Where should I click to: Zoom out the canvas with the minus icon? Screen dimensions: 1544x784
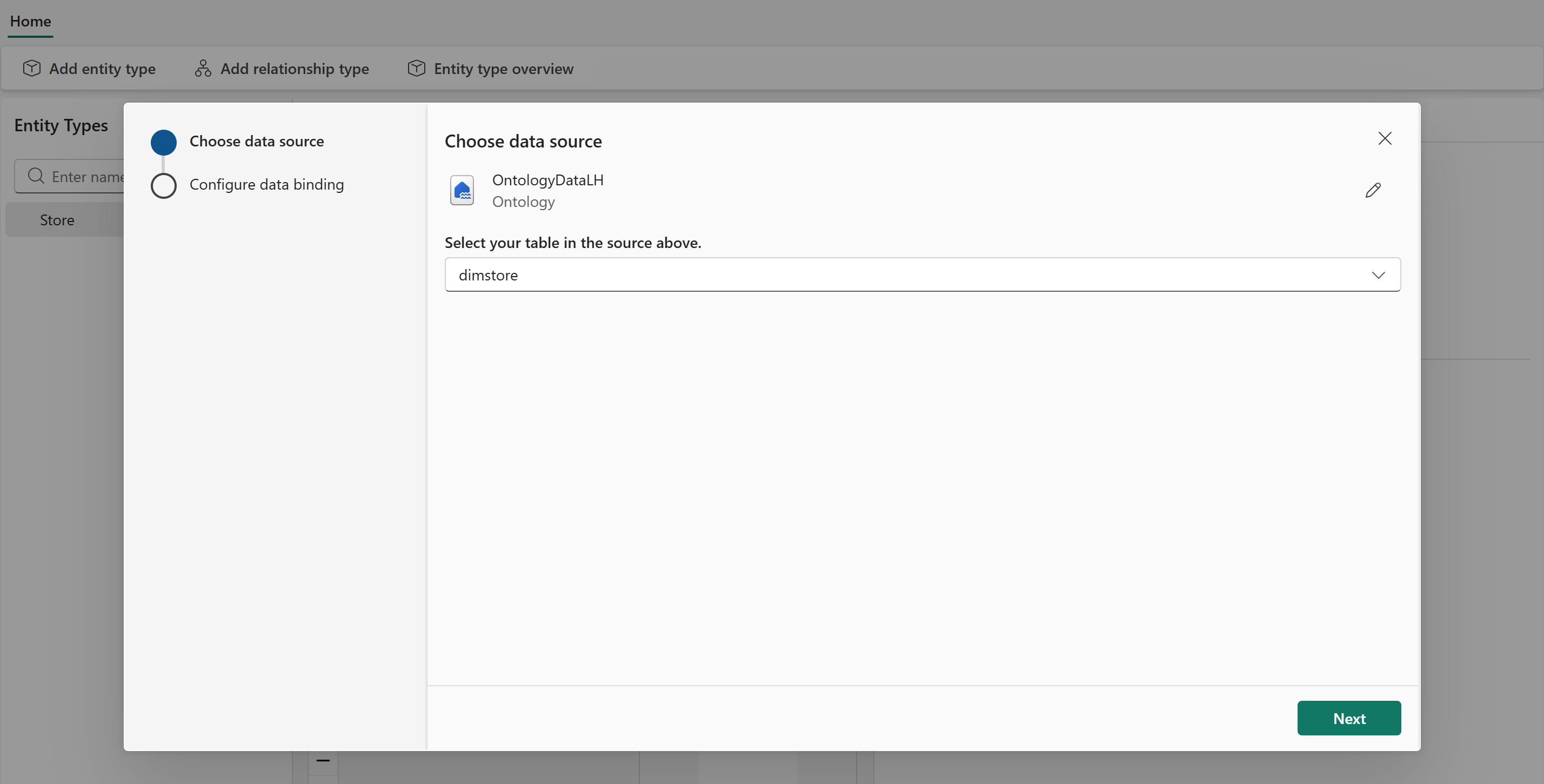pyautogui.click(x=323, y=760)
